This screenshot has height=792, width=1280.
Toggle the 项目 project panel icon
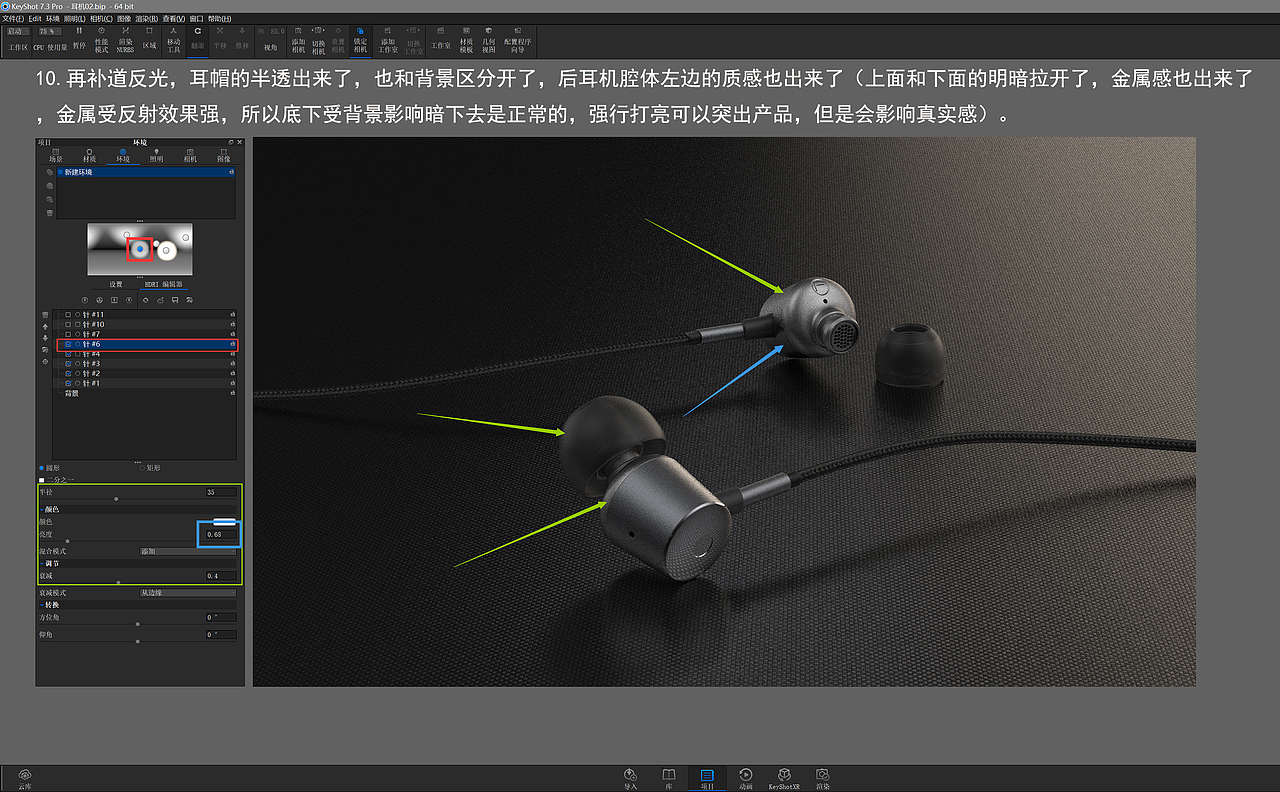point(707,778)
